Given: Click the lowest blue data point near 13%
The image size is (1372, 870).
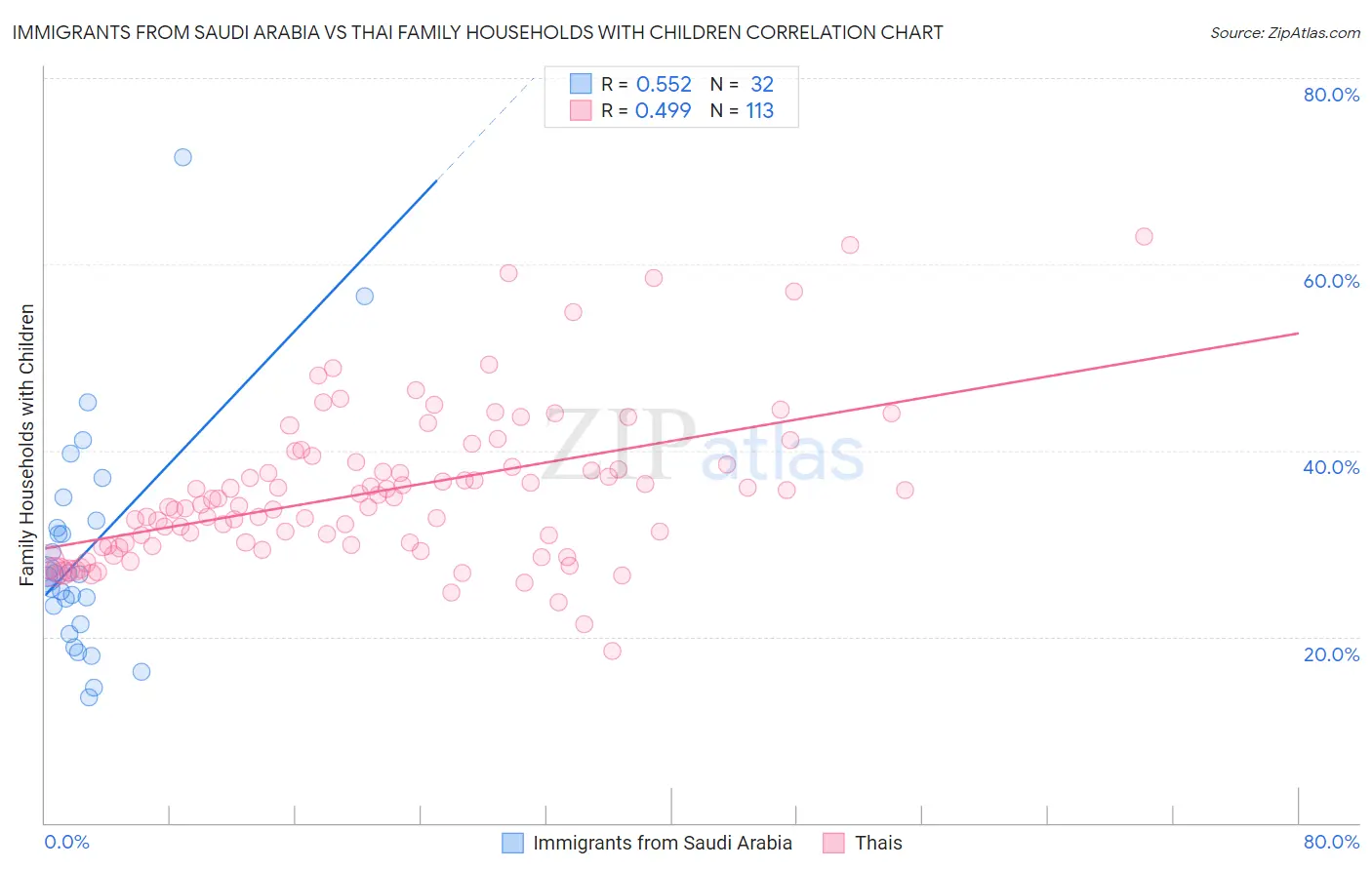Looking at the screenshot, I should point(89,696).
